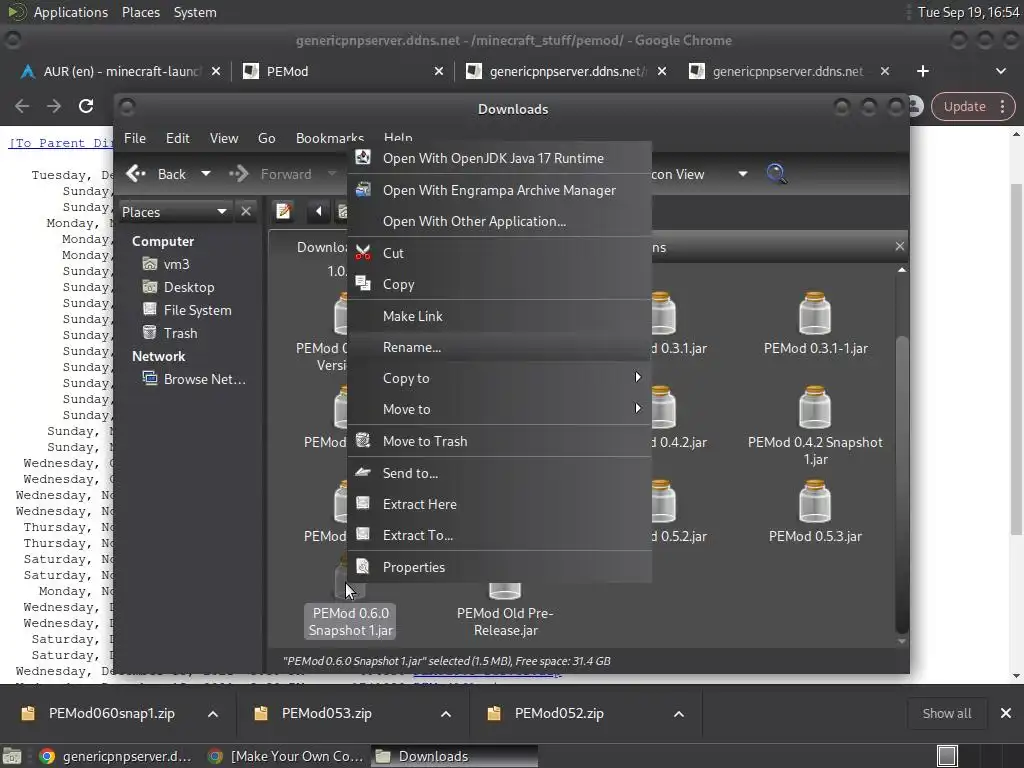The image size is (1024, 768).
Task: Expand PEMod052.zip download options
Action: tap(679, 714)
